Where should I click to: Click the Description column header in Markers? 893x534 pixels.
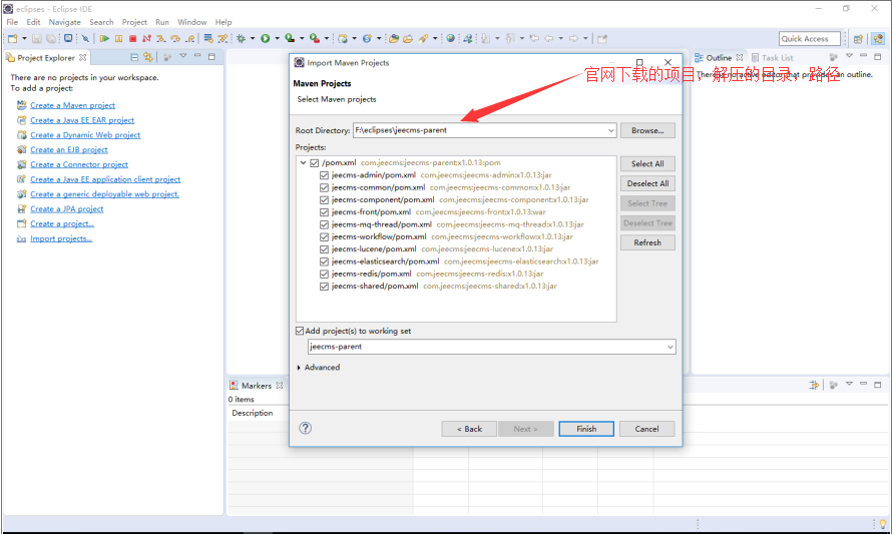[x=252, y=413]
